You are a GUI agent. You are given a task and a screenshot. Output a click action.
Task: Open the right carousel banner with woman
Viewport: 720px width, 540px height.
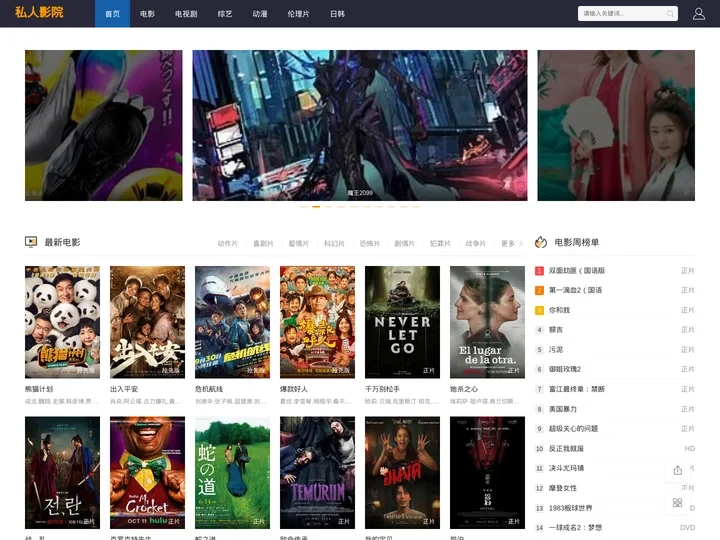click(616, 125)
